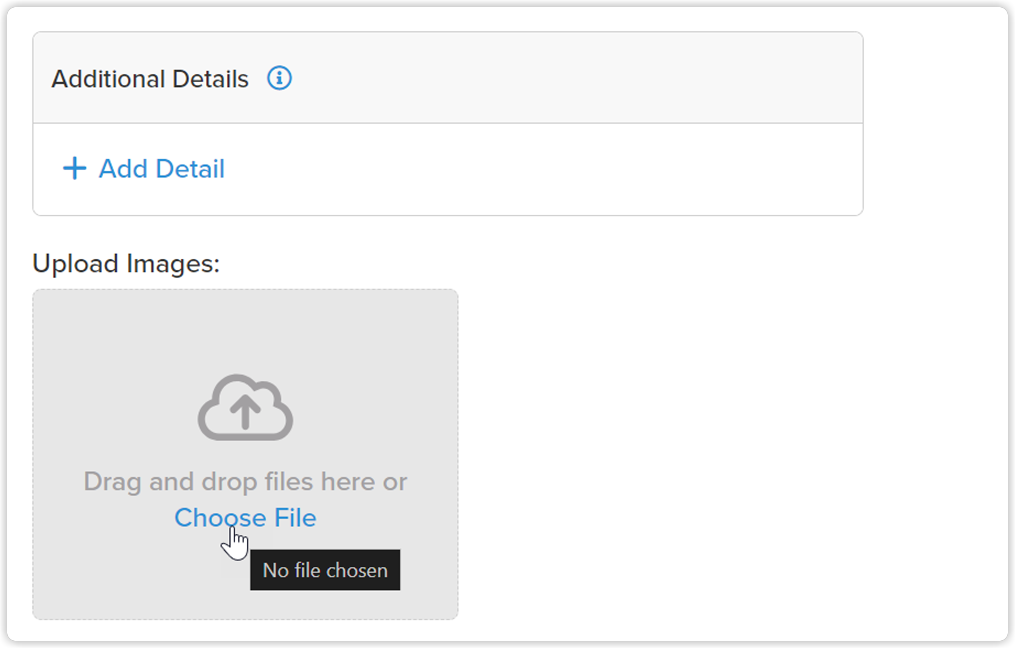The width and height of the screenshot is (1016, 649).
Task: Click the Choose File link
Action: tap(246, 518)
